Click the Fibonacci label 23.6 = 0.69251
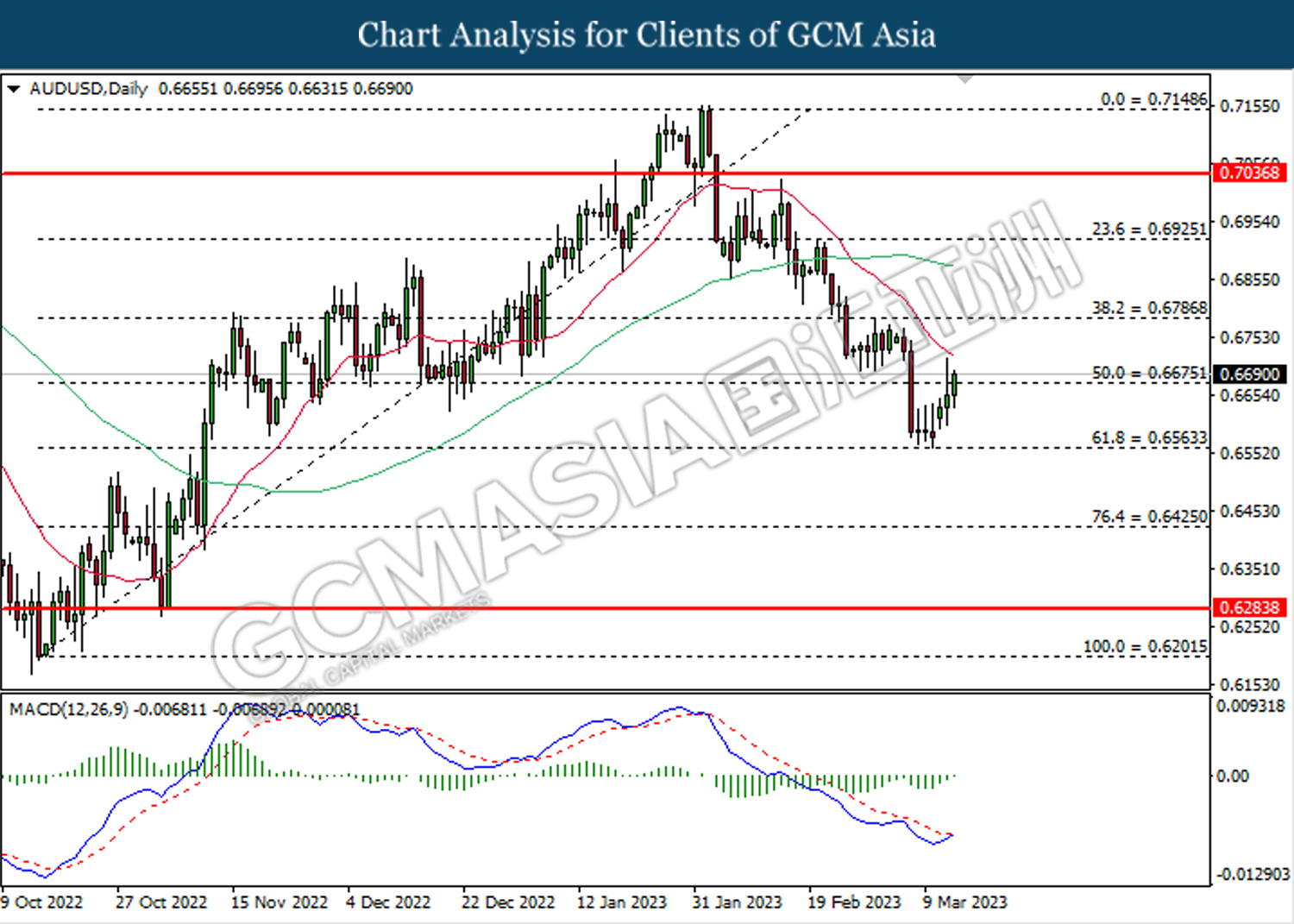Screen dimensions: 1294x924 [1149, 229]
